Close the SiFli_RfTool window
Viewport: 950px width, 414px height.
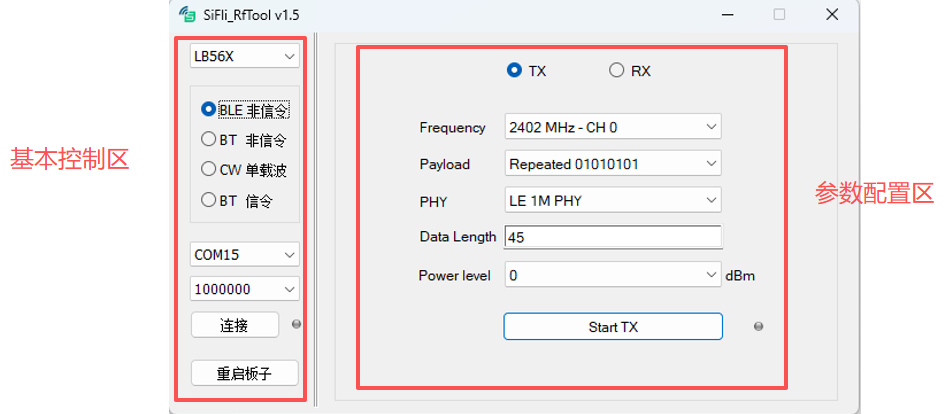[831, 15]
